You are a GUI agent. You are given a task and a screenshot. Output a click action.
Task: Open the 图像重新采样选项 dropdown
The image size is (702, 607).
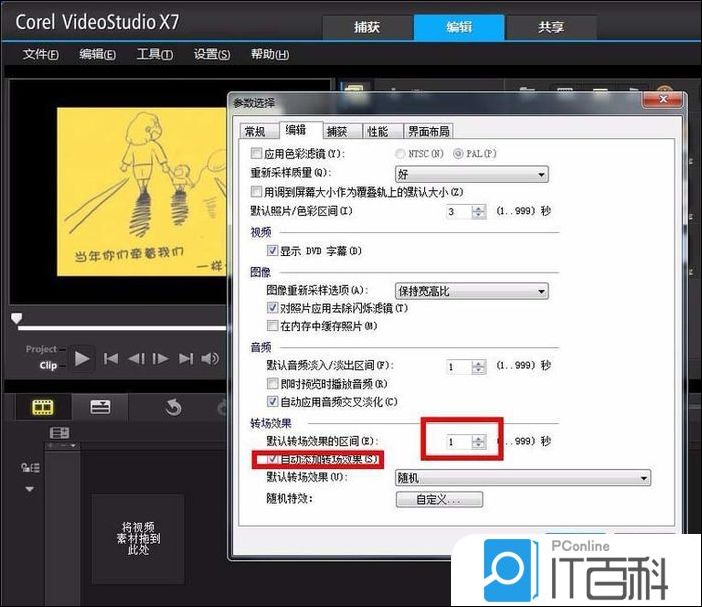click(x=472, y=291)
